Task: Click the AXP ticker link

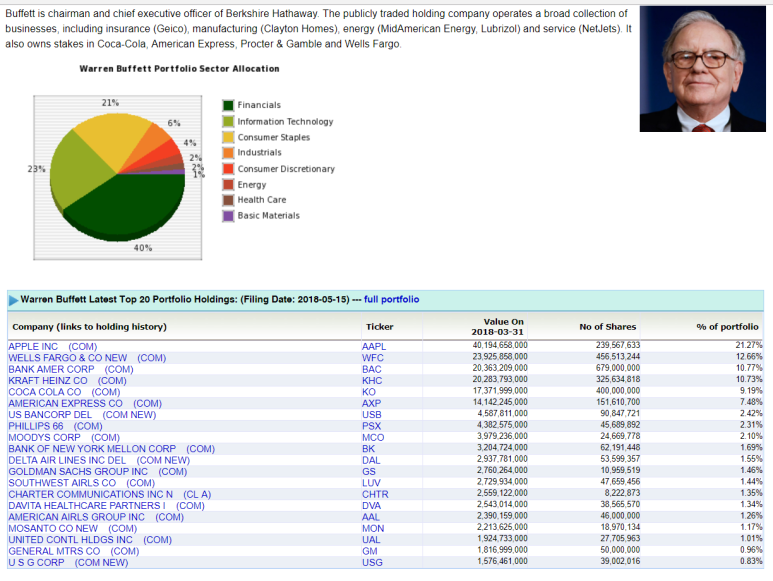Action: (371, 403)
